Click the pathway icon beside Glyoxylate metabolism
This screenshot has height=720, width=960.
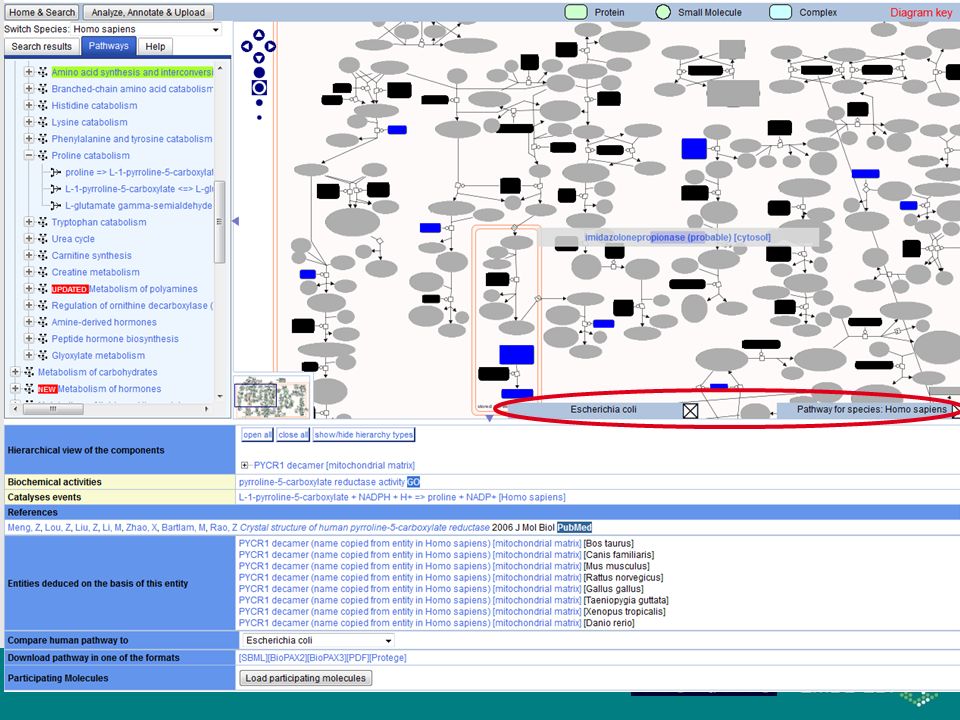tap(43, 355)
